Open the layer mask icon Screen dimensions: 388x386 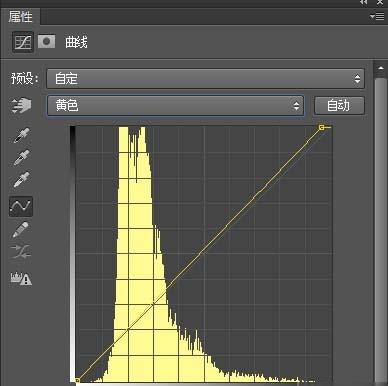click(46, 42)
